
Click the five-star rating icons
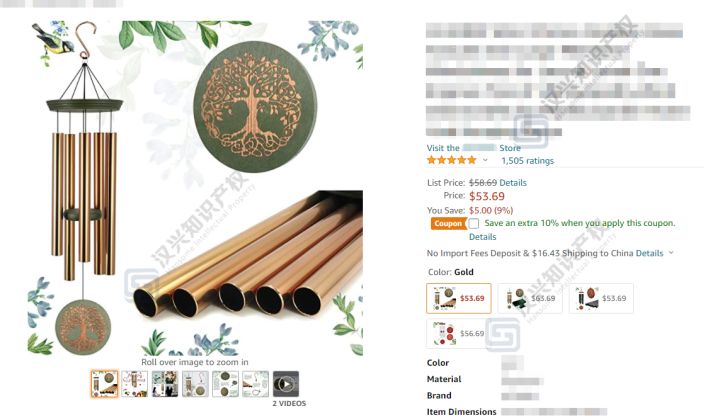pos(452,160)
